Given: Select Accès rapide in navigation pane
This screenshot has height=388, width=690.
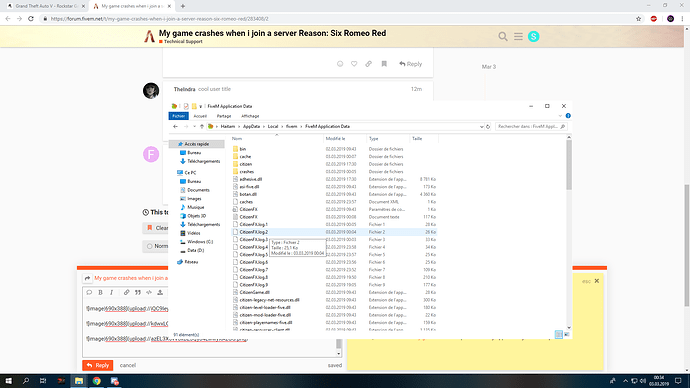Looking at the screenshot, I should click(196, 144).
